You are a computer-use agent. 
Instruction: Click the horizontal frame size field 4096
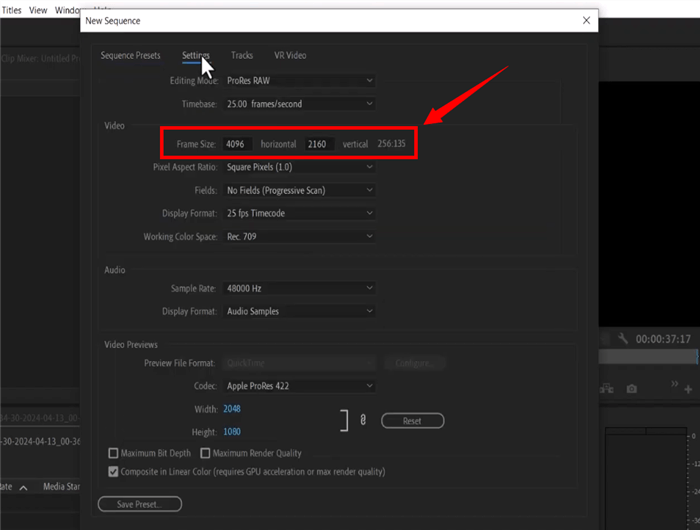(x=237, y=145)
